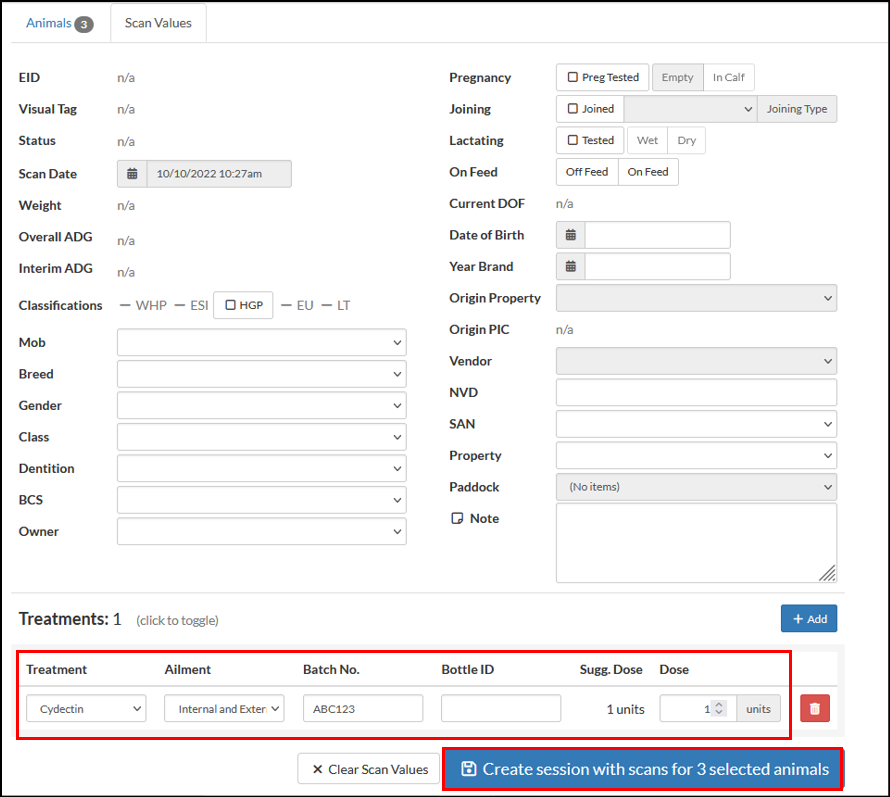Open the Breed dropdown
This screenshot has height=797, width=890.
261,373
